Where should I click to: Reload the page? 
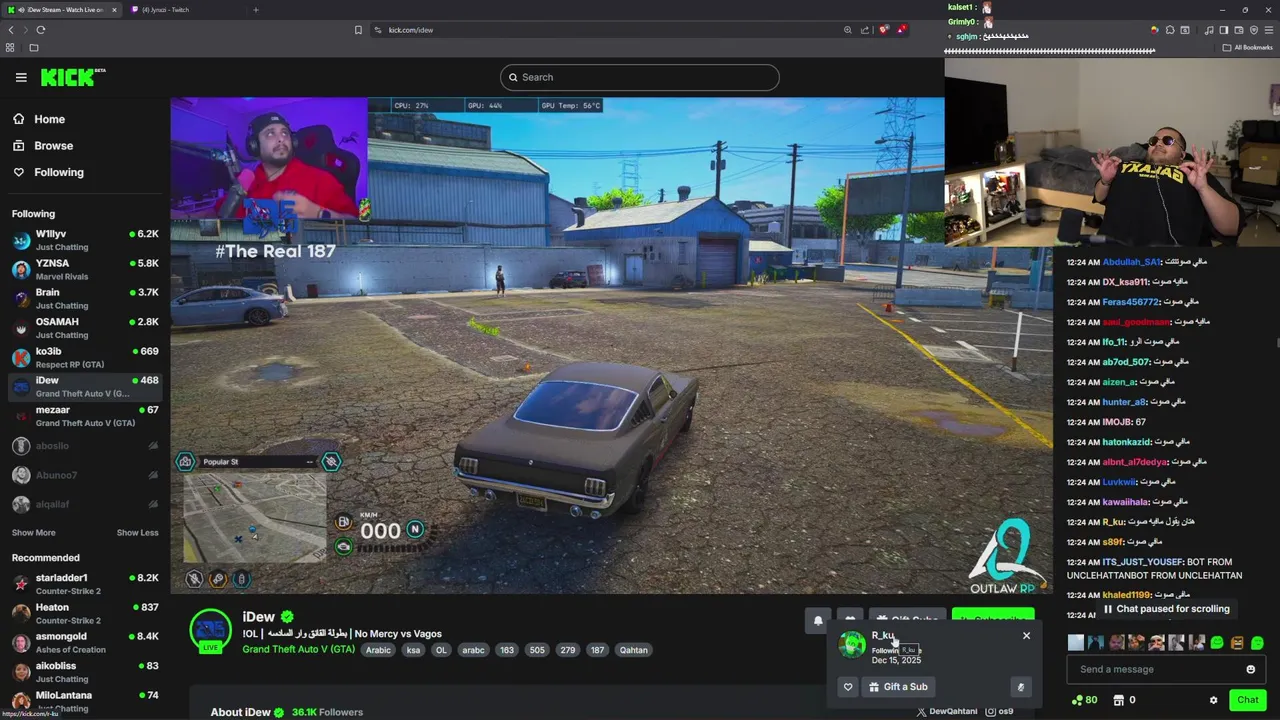[41, 30]
